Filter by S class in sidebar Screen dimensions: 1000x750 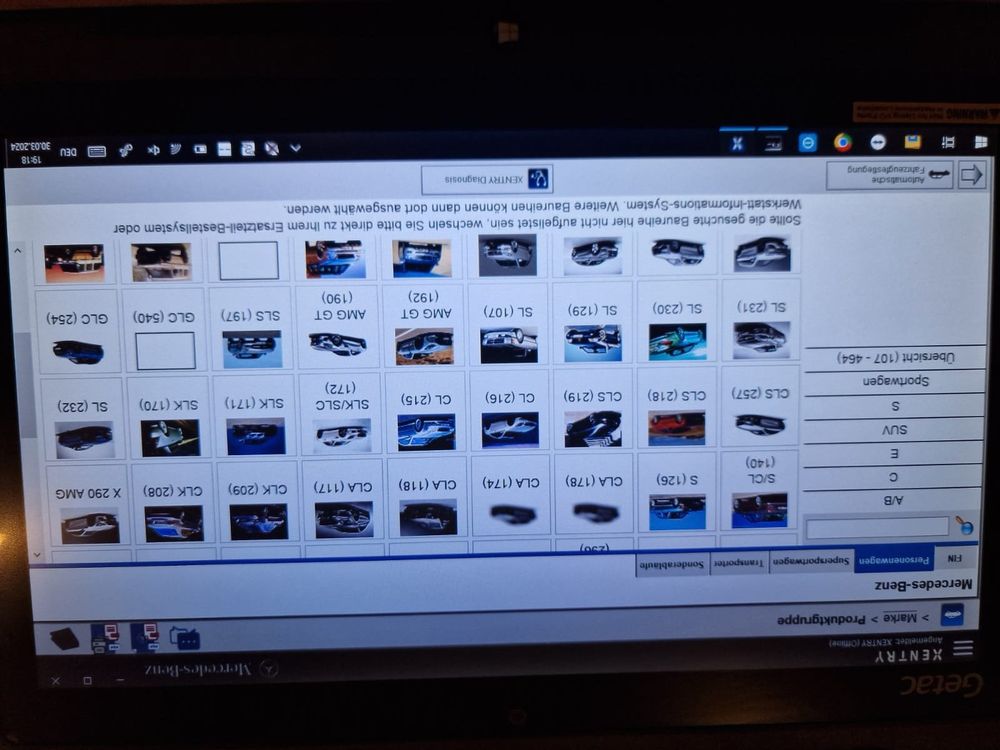895,406
